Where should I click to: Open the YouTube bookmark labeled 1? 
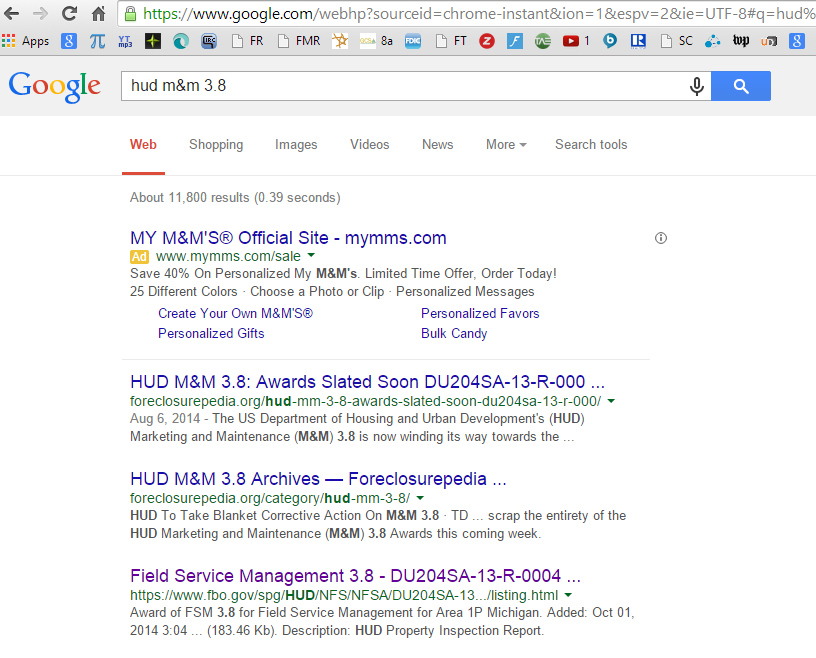(576, 41)
